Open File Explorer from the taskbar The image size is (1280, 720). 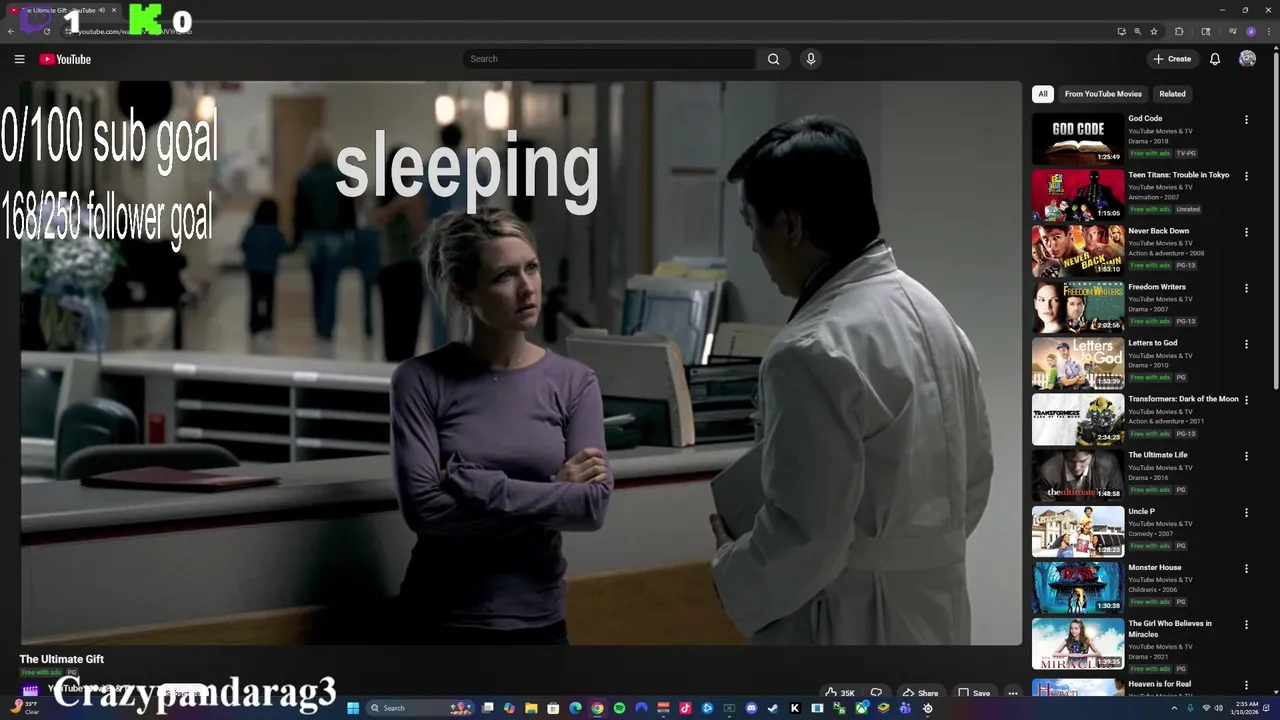click(531, 708)
